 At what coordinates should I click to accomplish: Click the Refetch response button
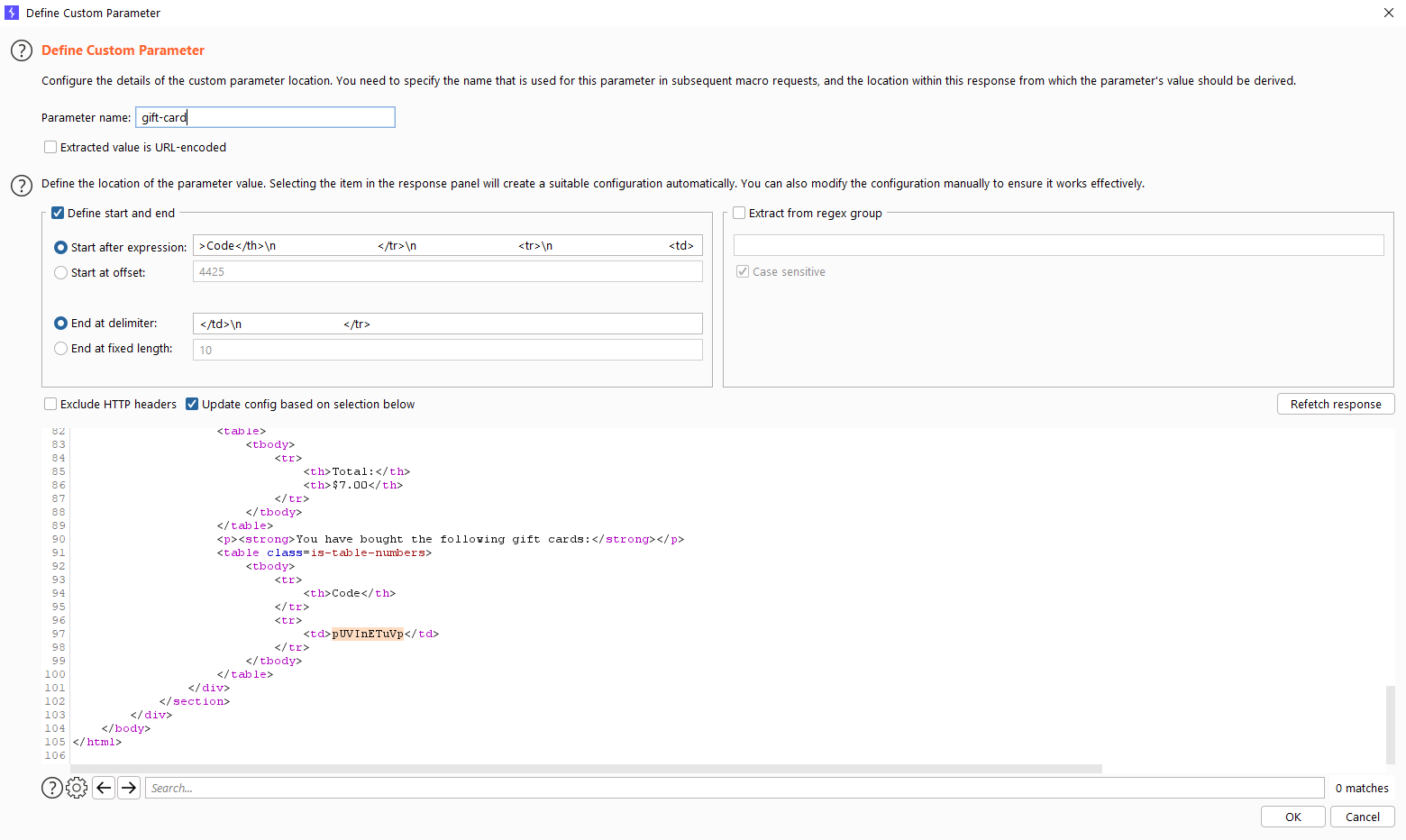pos(1336,404)
